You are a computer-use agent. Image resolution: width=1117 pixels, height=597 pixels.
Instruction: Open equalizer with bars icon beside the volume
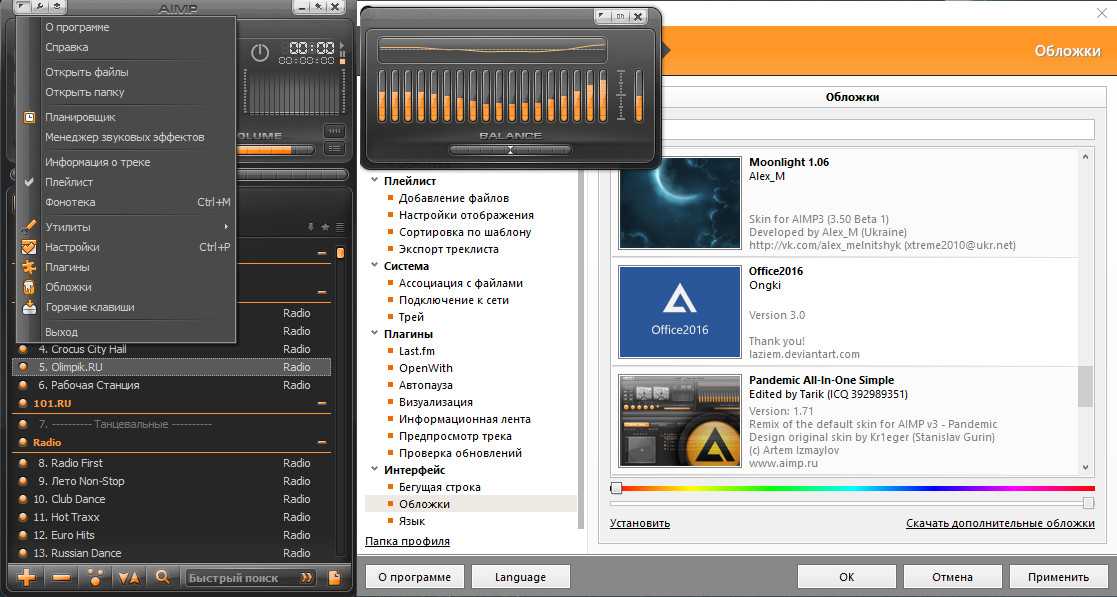(x=334, y=131)
